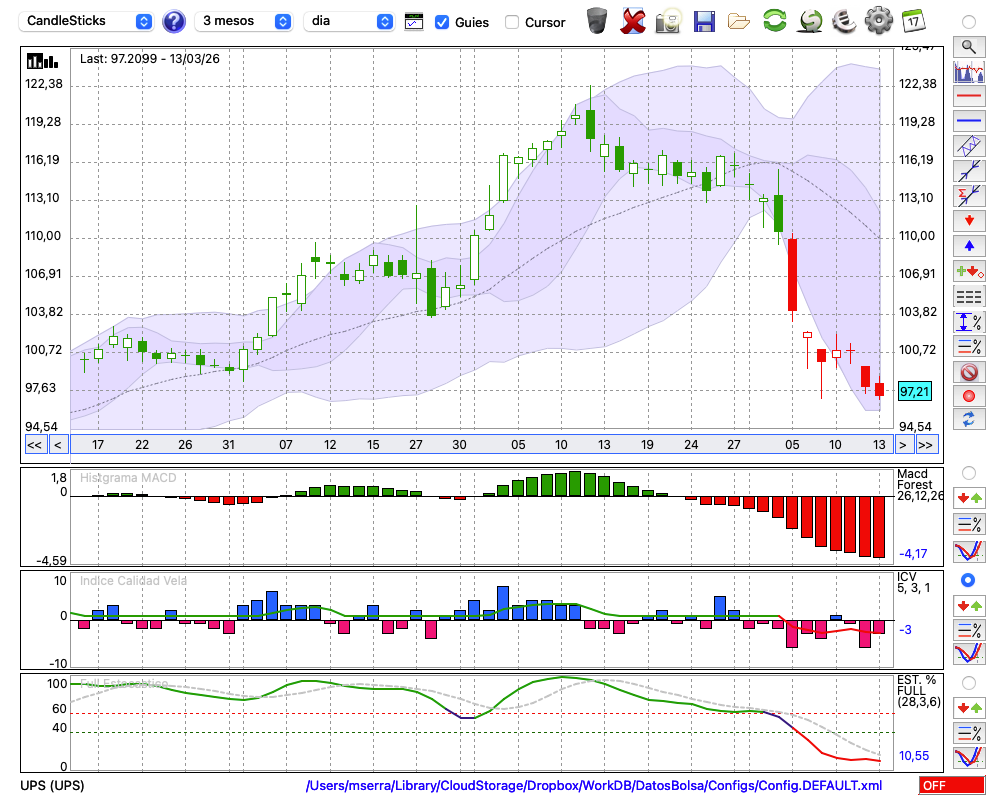Step chart forward with > button

coord(902,445)
